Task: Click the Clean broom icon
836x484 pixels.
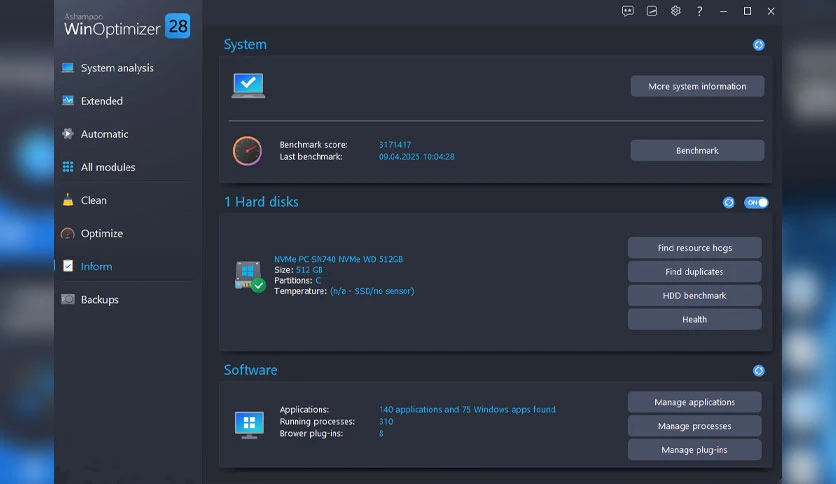Action: (68, 200)
